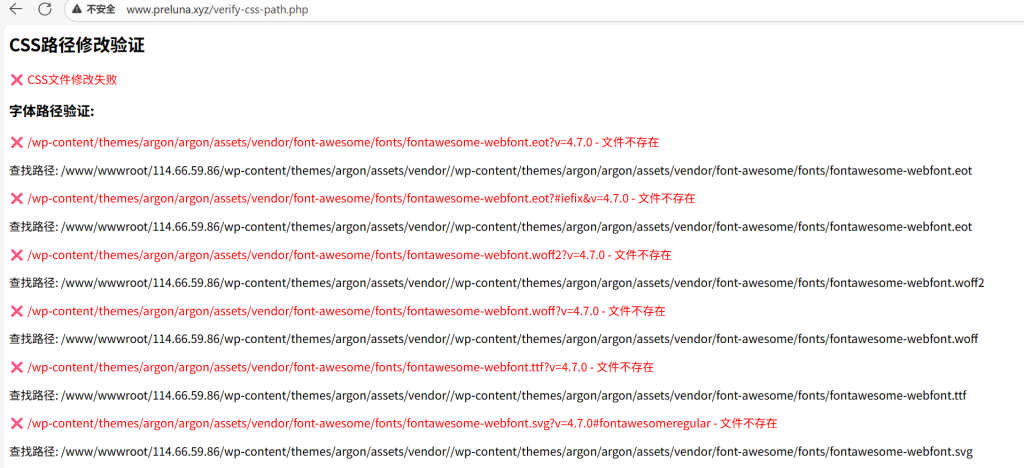Click the red X before fontawesome-webfont.eot?v=4.7.0
Screen dimensions: 1024x468
(16, 143)
